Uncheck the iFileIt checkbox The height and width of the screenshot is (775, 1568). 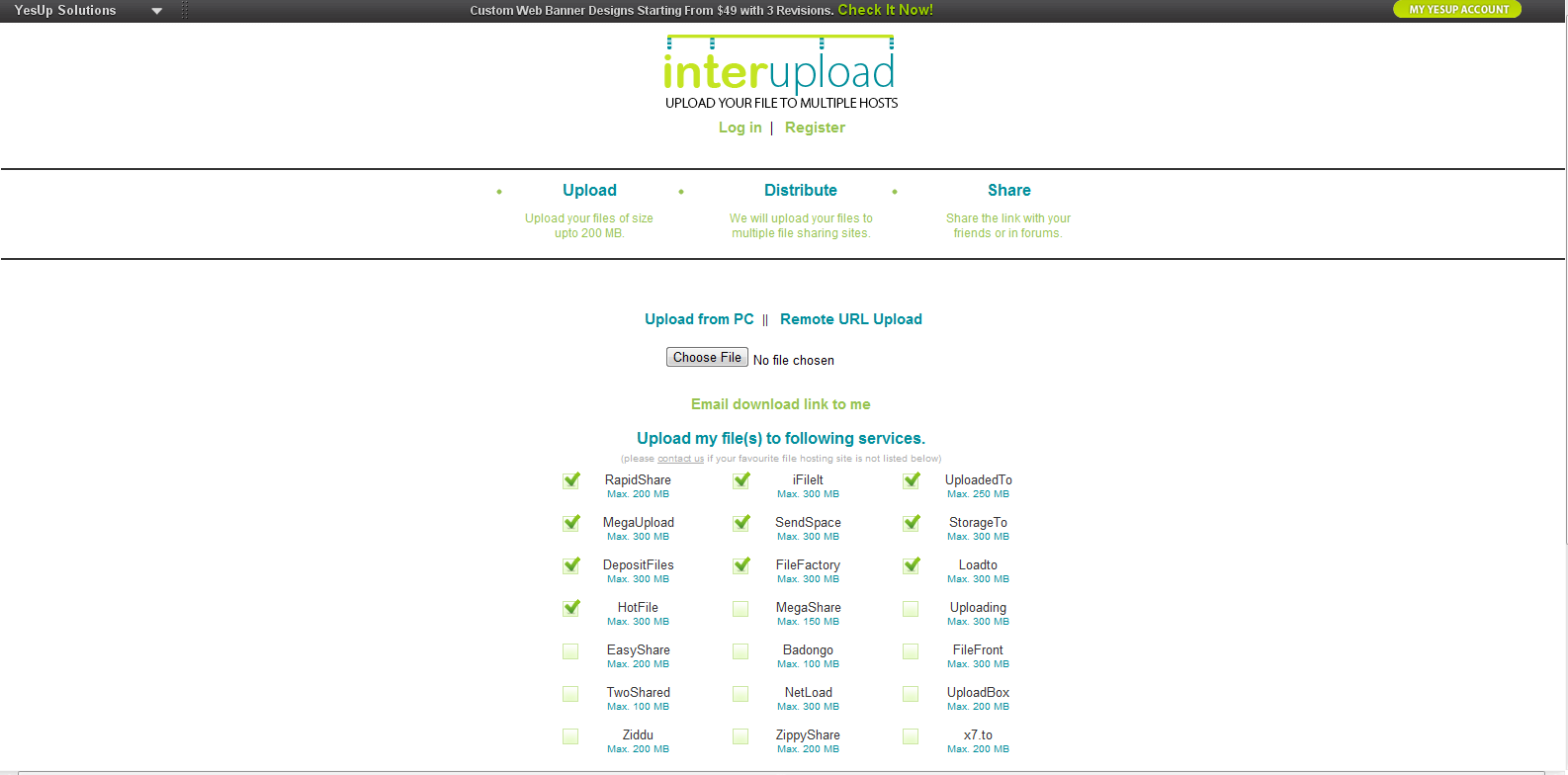pyautogui.click(x=740, y=480)
